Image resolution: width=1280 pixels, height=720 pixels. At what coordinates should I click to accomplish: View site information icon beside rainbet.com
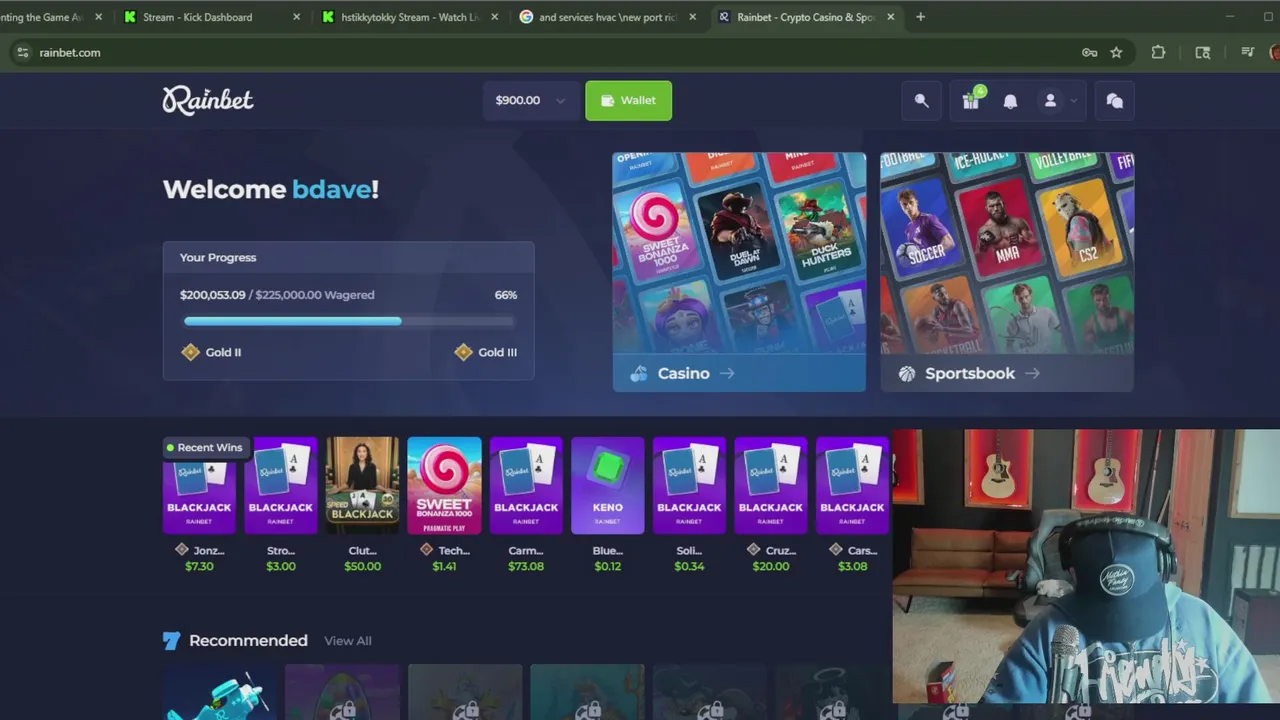tap(22, 52)
